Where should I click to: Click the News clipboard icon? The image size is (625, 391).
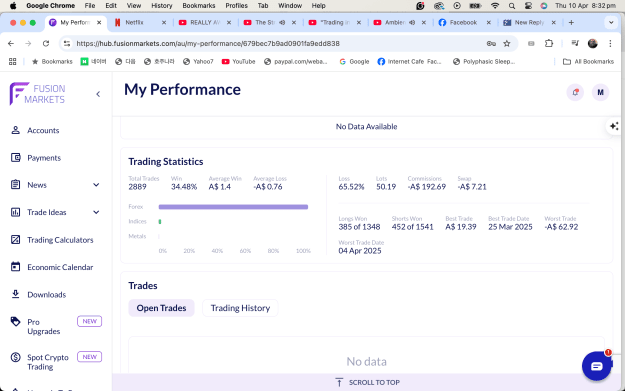pyautogui.click(x=16, y=185)
